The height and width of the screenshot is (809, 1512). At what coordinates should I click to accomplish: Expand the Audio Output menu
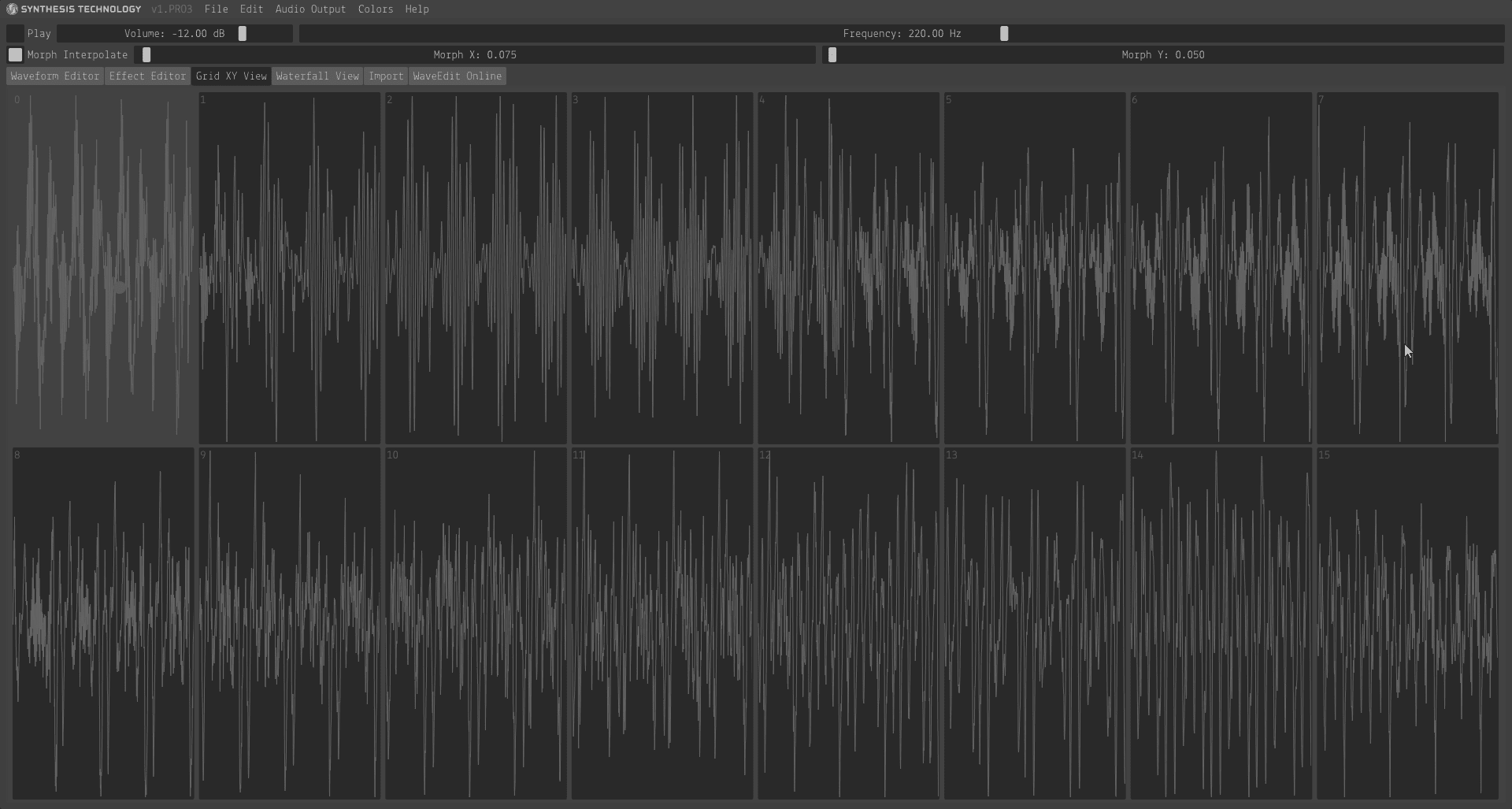[x=310, y=9]
